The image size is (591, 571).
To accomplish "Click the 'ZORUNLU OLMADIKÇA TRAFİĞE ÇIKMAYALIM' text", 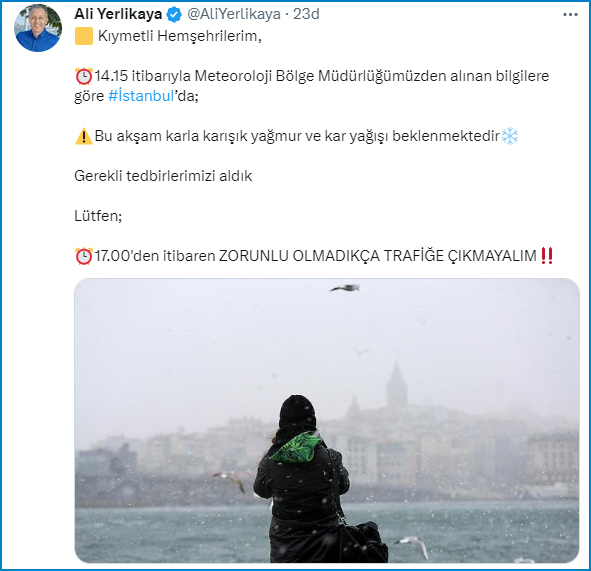I will tap(378, 256).
